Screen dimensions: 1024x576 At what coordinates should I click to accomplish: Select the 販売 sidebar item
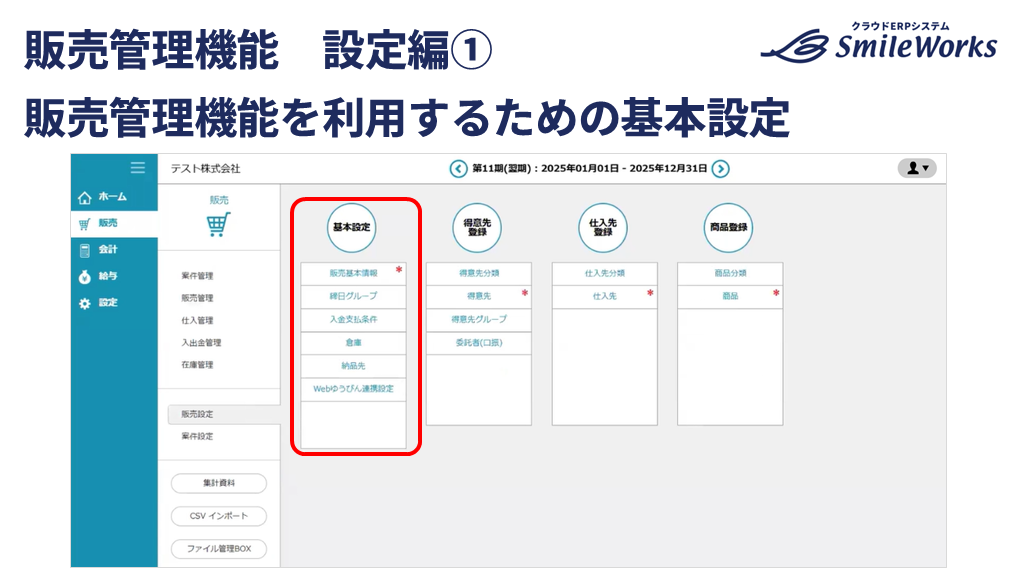coord(114,223)
